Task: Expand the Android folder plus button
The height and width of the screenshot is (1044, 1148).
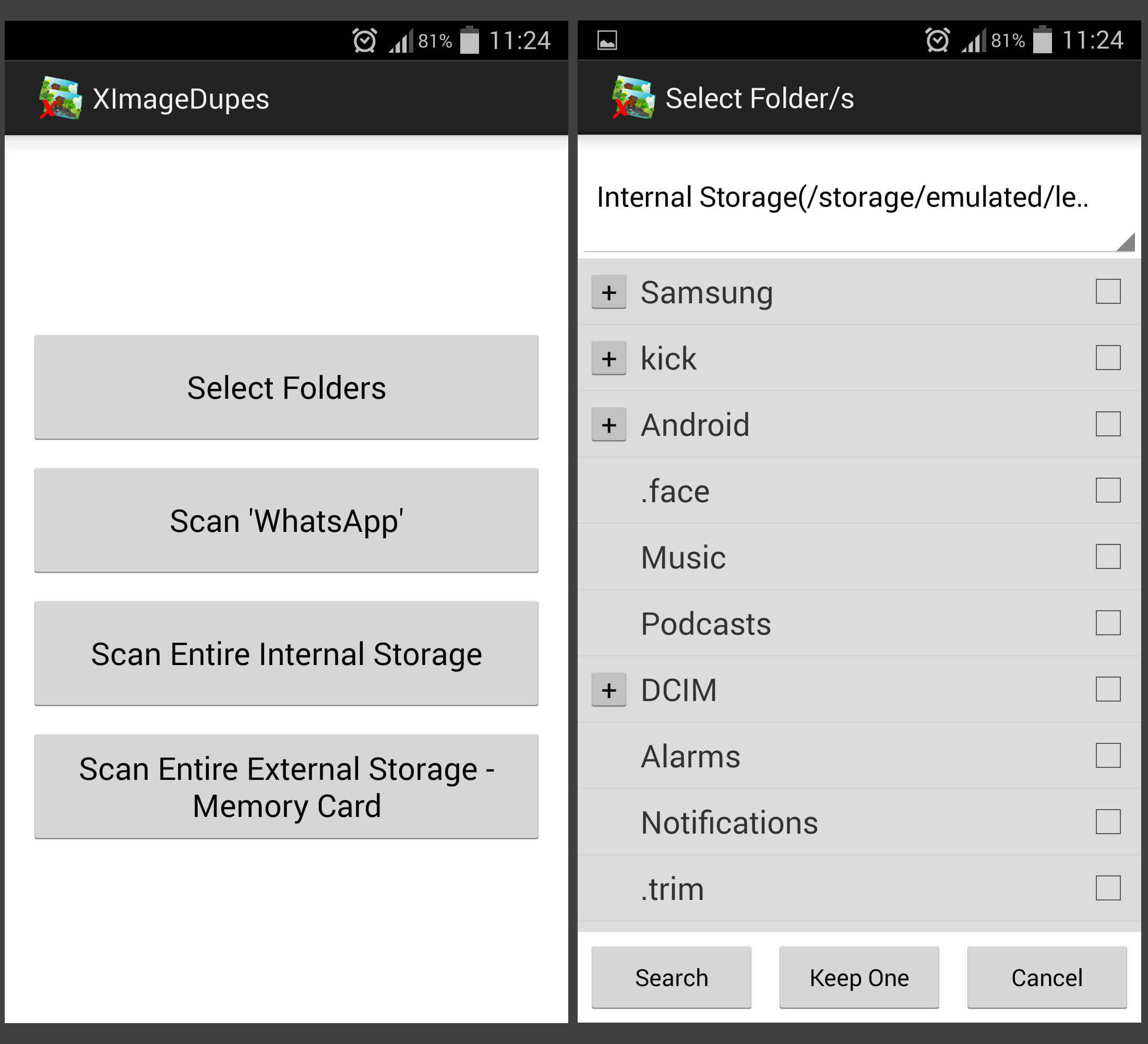Action: coord(609,425)
